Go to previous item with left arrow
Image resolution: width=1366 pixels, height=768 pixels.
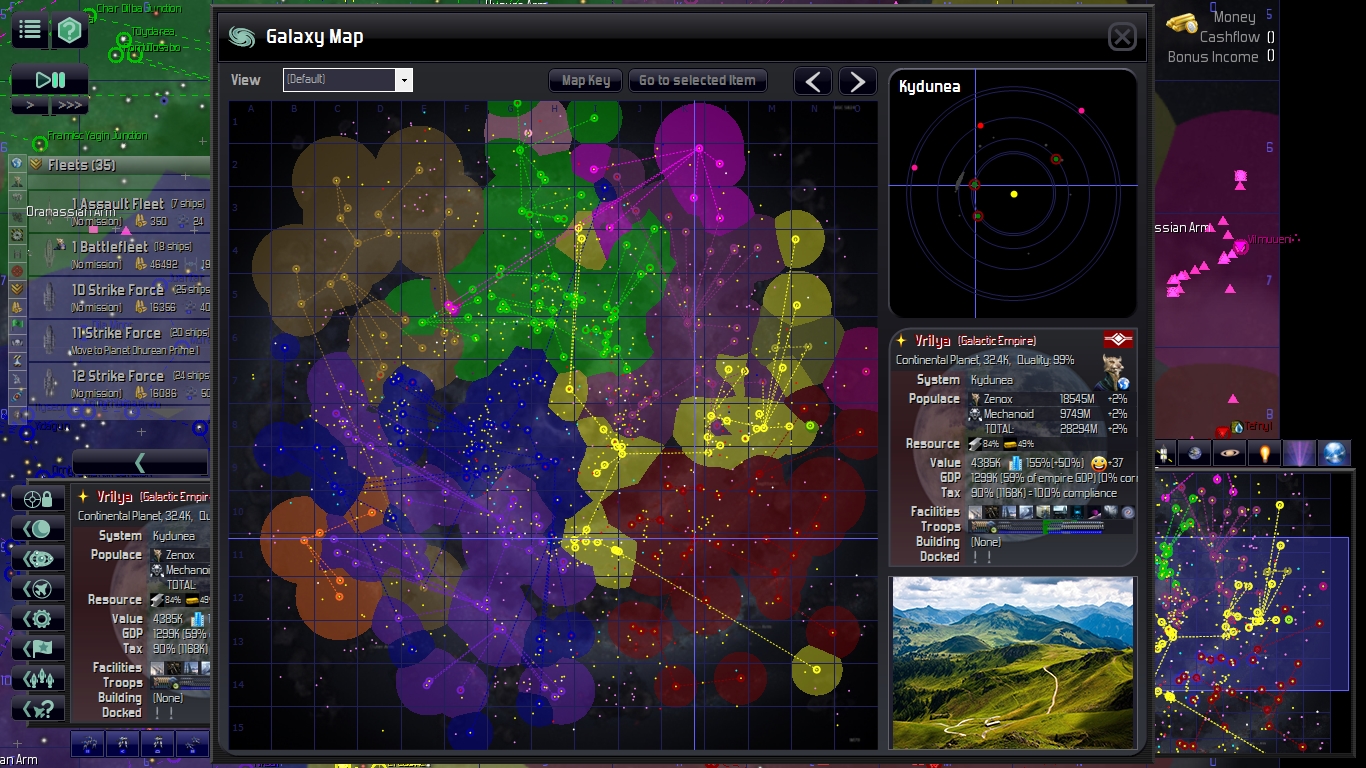click(x=813, y=81)
